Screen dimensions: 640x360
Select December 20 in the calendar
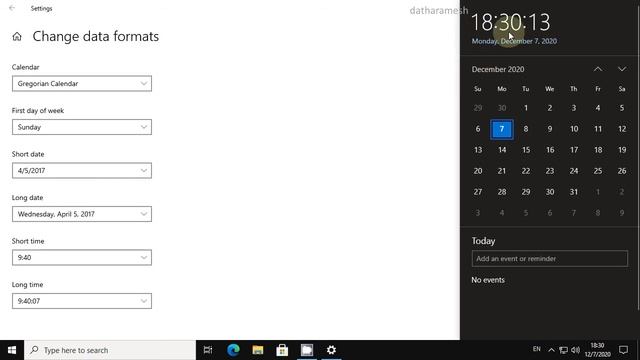[478, 171]
